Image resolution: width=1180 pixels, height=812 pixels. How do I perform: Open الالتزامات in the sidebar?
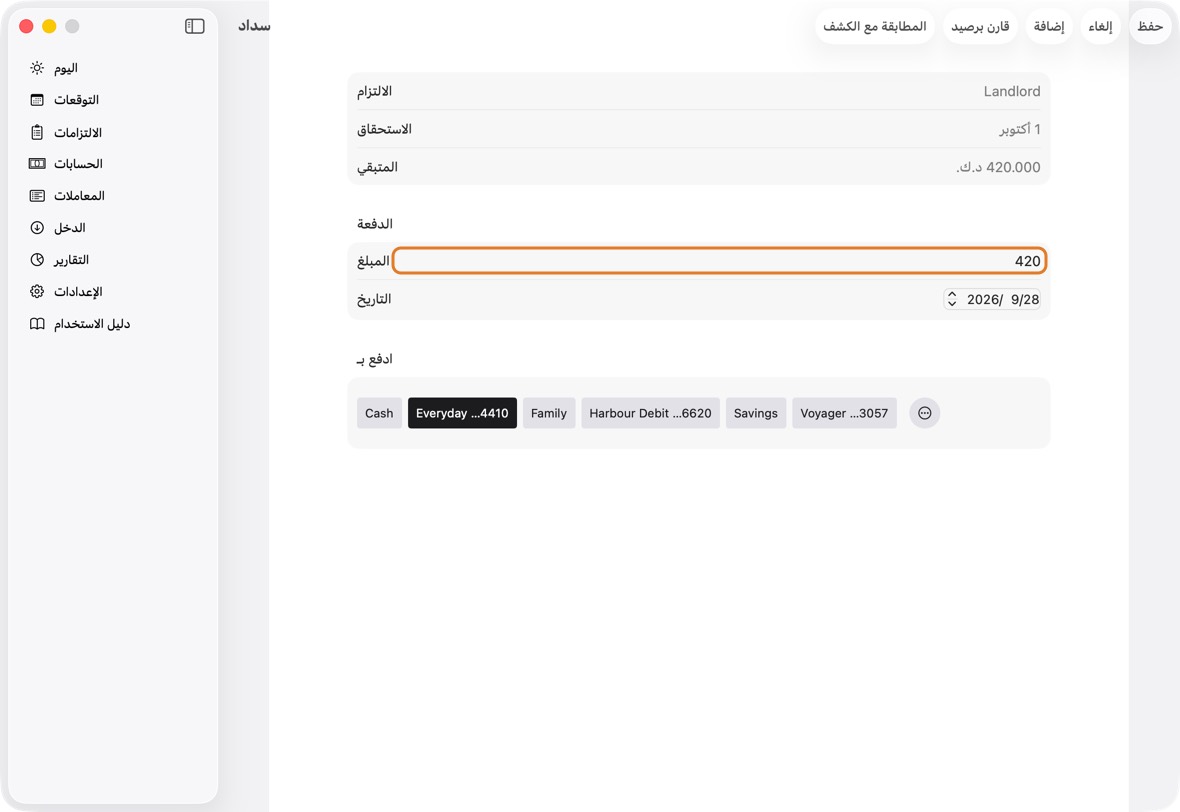click(x=113, y=132)
